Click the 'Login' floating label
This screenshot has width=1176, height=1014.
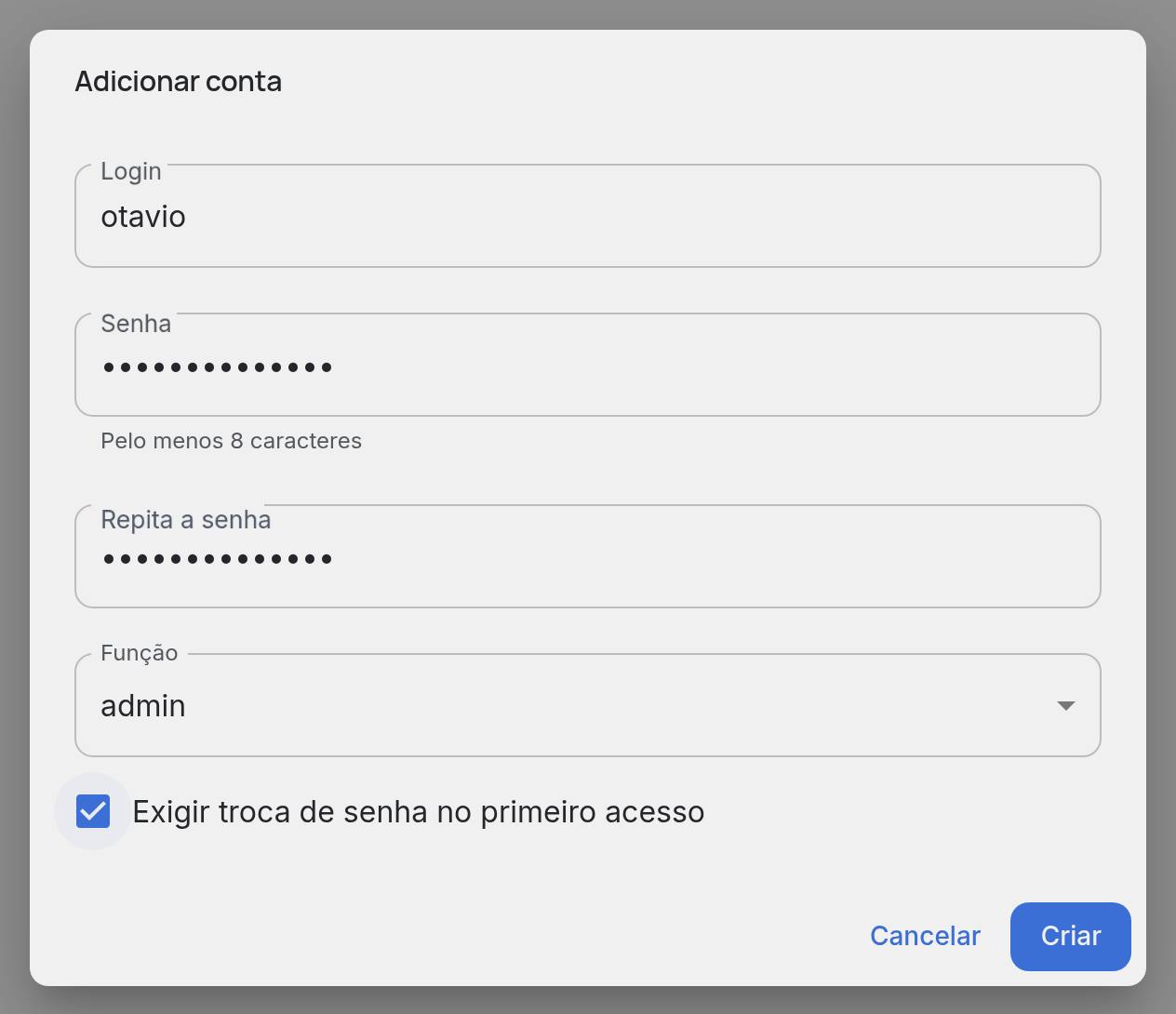coord(131,172)
